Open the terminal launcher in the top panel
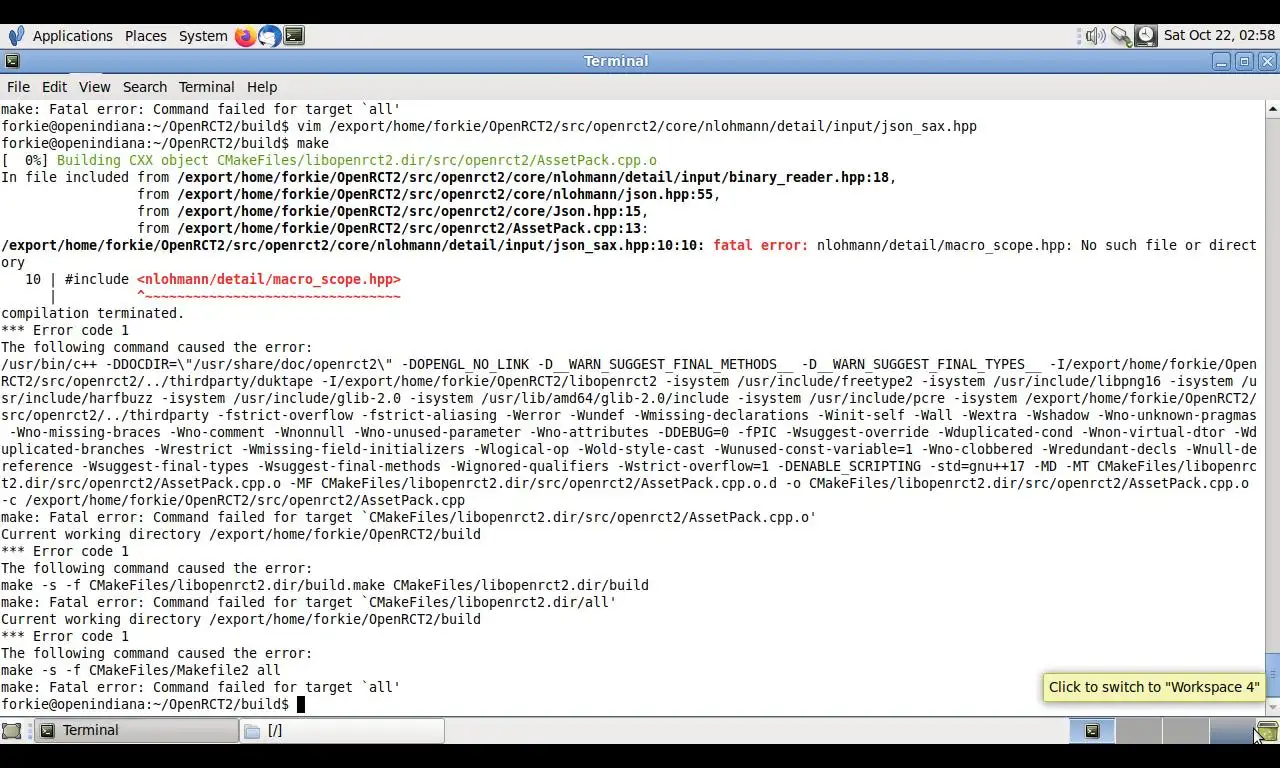This screenshot has width=1280, height=768. coord(294,36)
